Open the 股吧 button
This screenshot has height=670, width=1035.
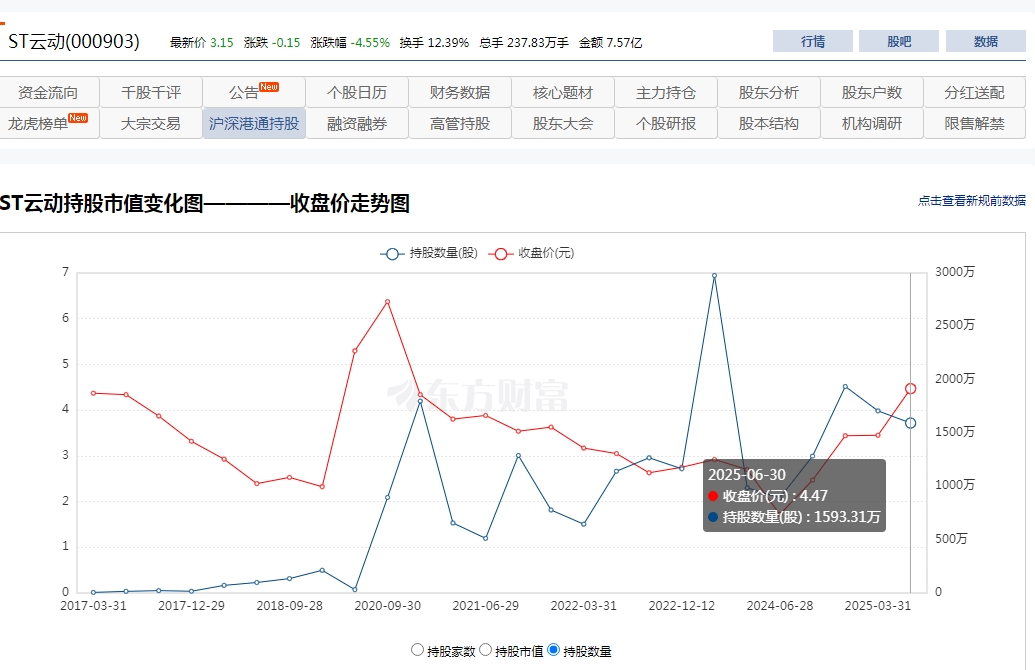(899, 41)
